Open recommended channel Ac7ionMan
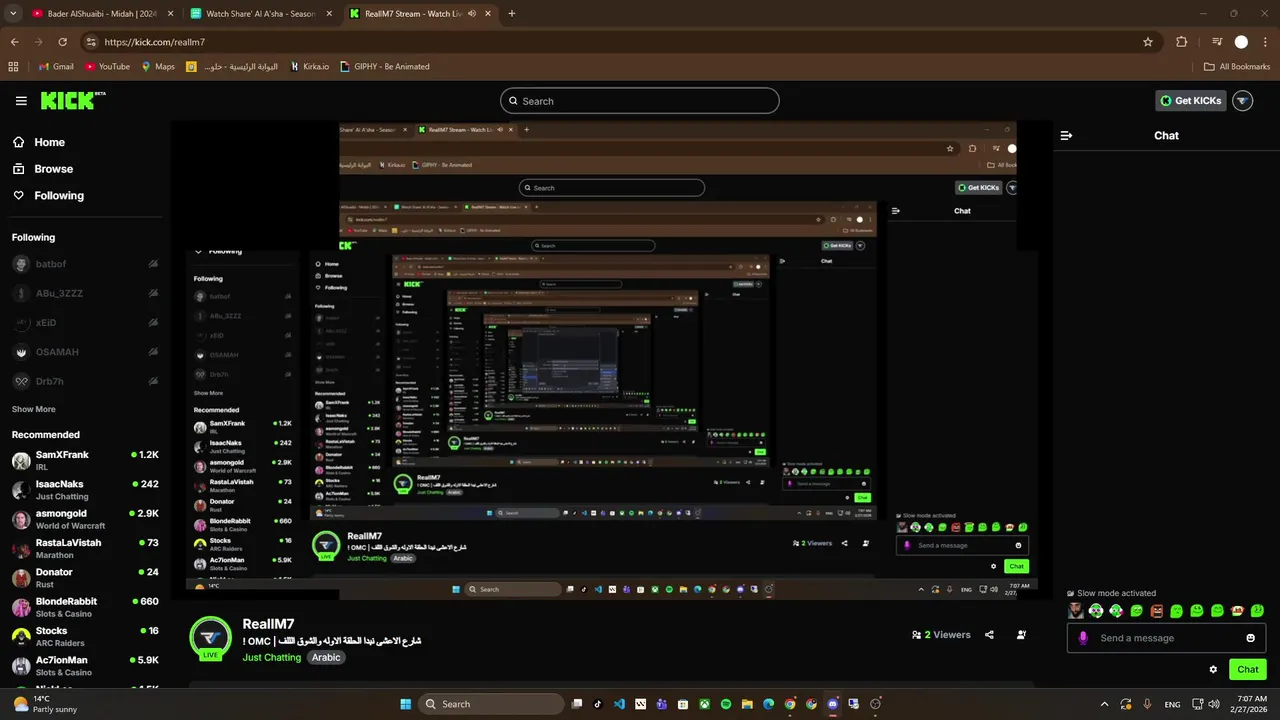1280x720 pixels. [85, 666]
